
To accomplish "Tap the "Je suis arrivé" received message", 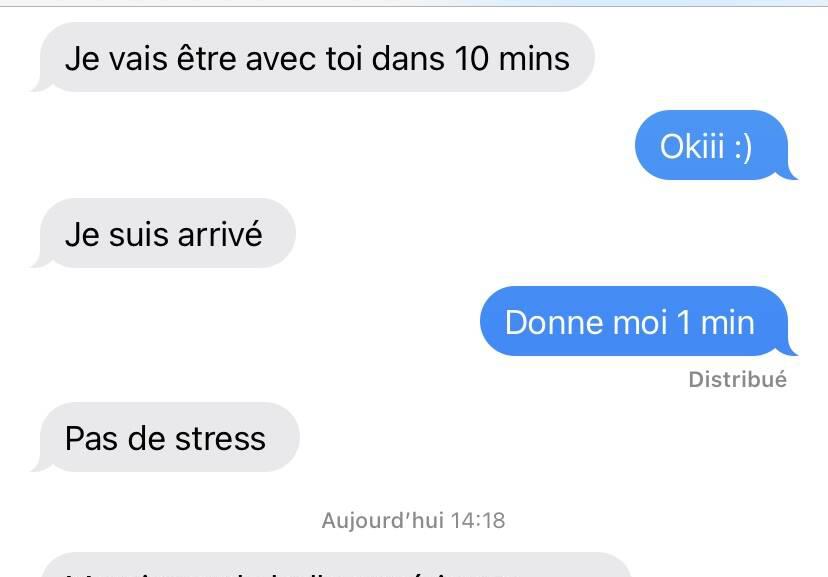I will tap(164, 233).
